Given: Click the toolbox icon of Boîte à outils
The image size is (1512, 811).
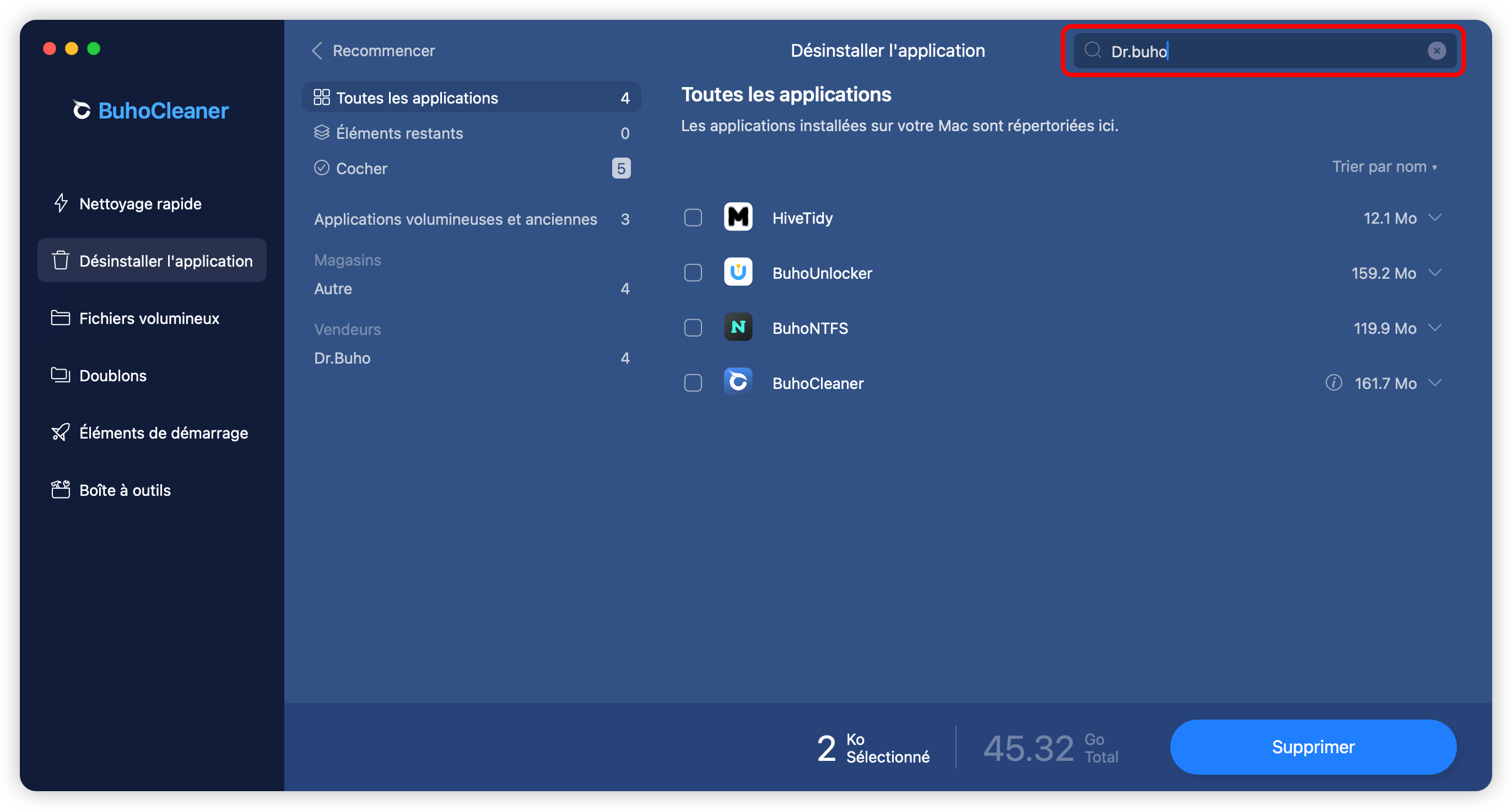Looking at the screenshot, I should [x=61, y=489].
